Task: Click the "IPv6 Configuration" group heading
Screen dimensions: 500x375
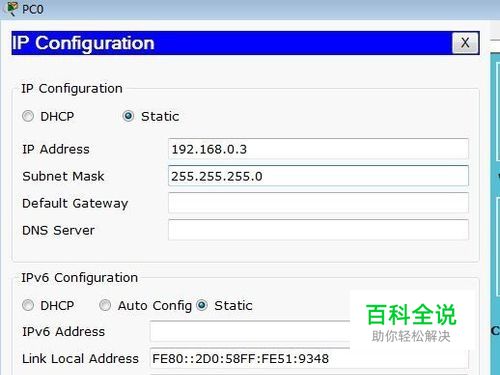Action: point(80,278)
